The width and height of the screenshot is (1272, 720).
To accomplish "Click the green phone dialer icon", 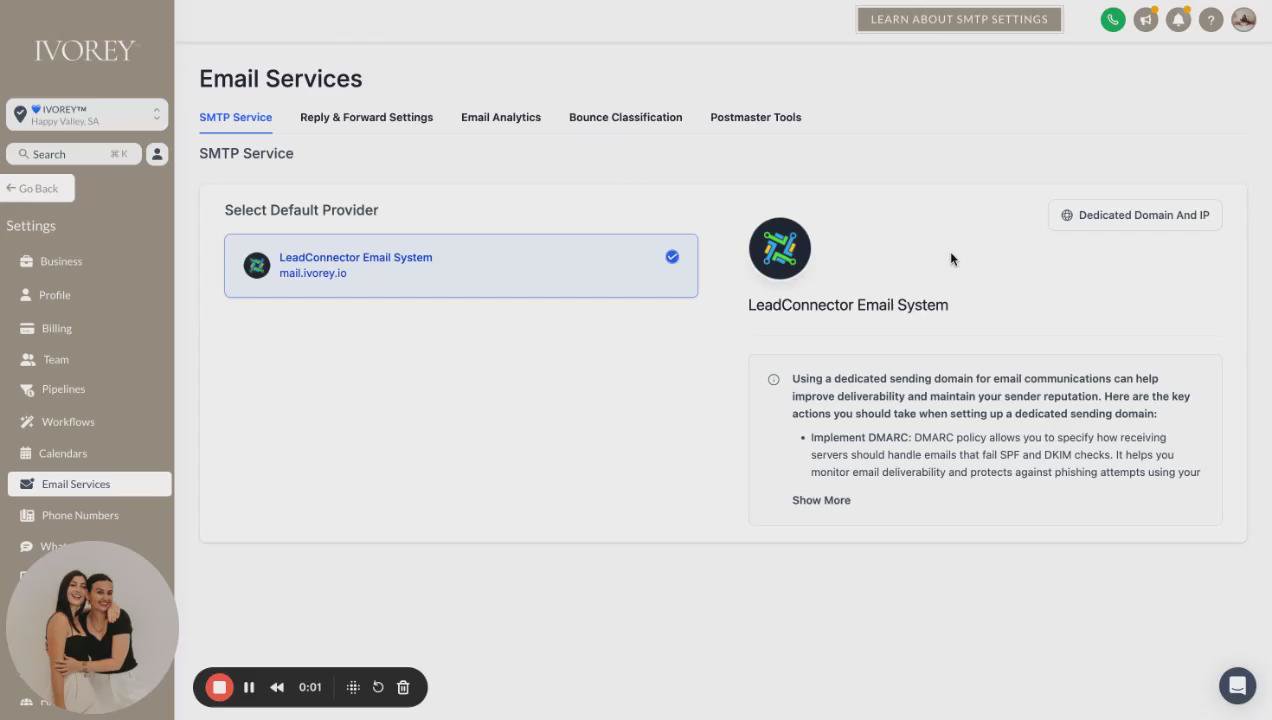I will tap(1112, 20).
